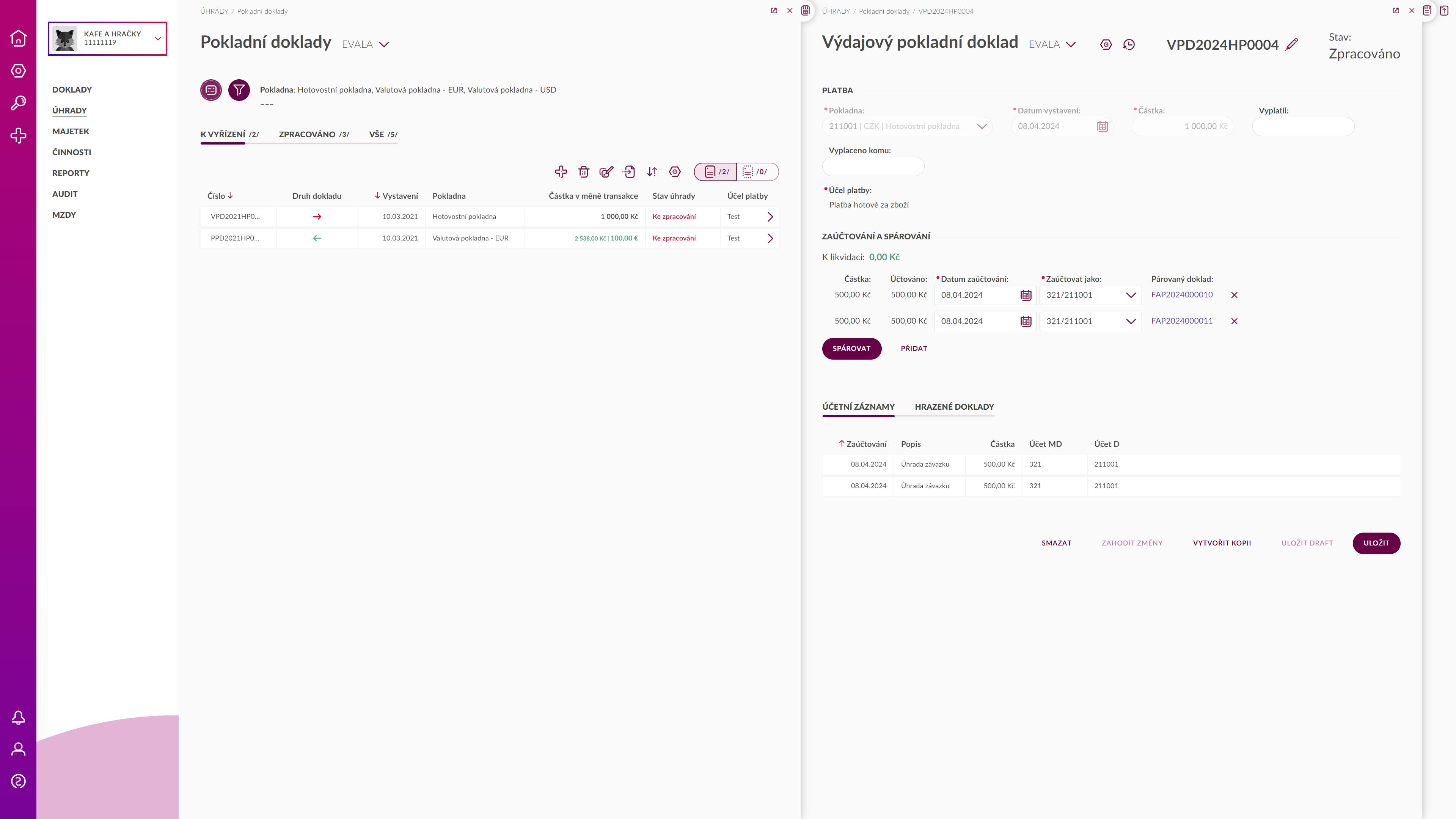Open paired document link FAP2024000011

point(1182,321)
